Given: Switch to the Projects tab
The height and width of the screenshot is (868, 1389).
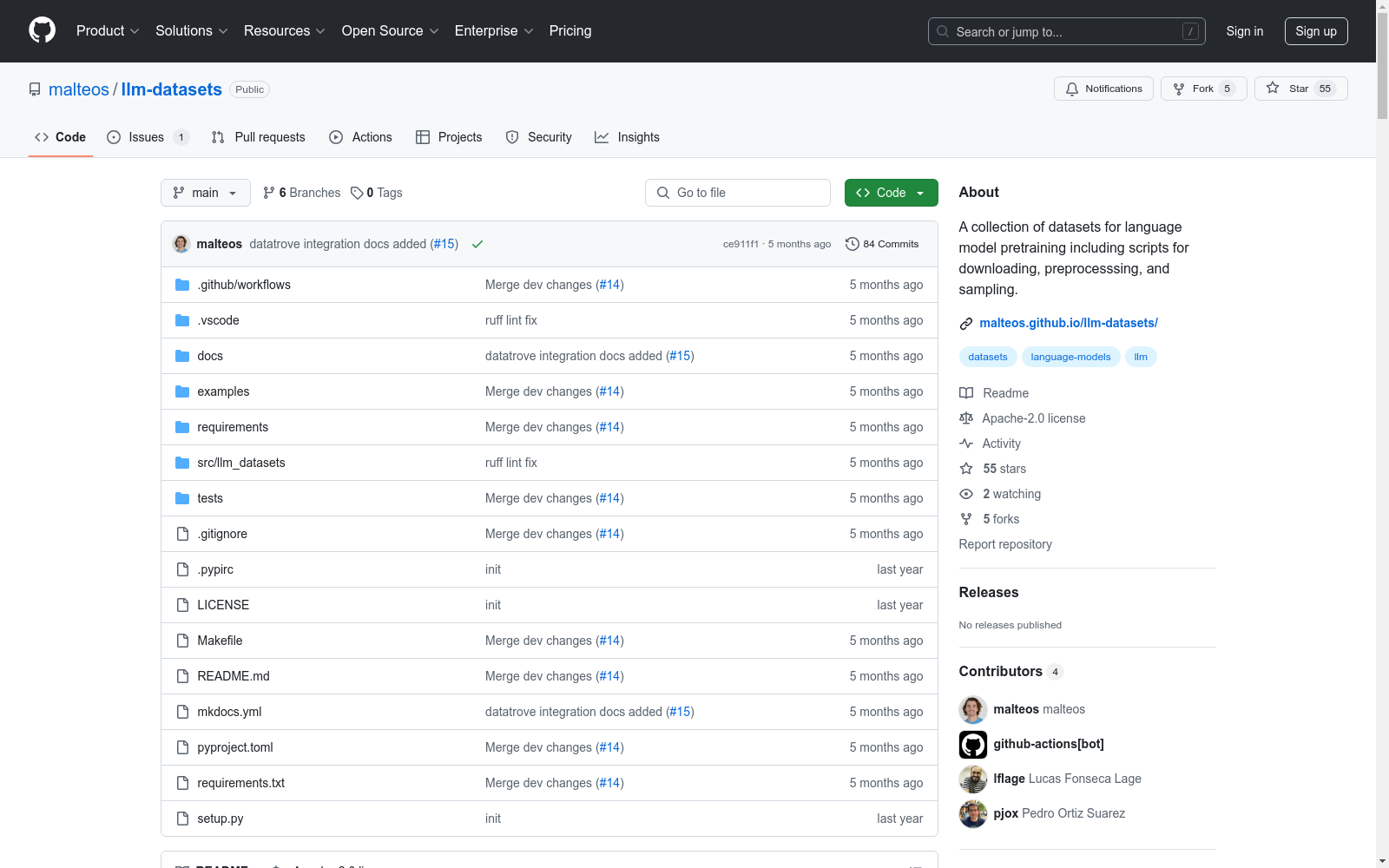Looking at the screenshot, I should 449,137.
